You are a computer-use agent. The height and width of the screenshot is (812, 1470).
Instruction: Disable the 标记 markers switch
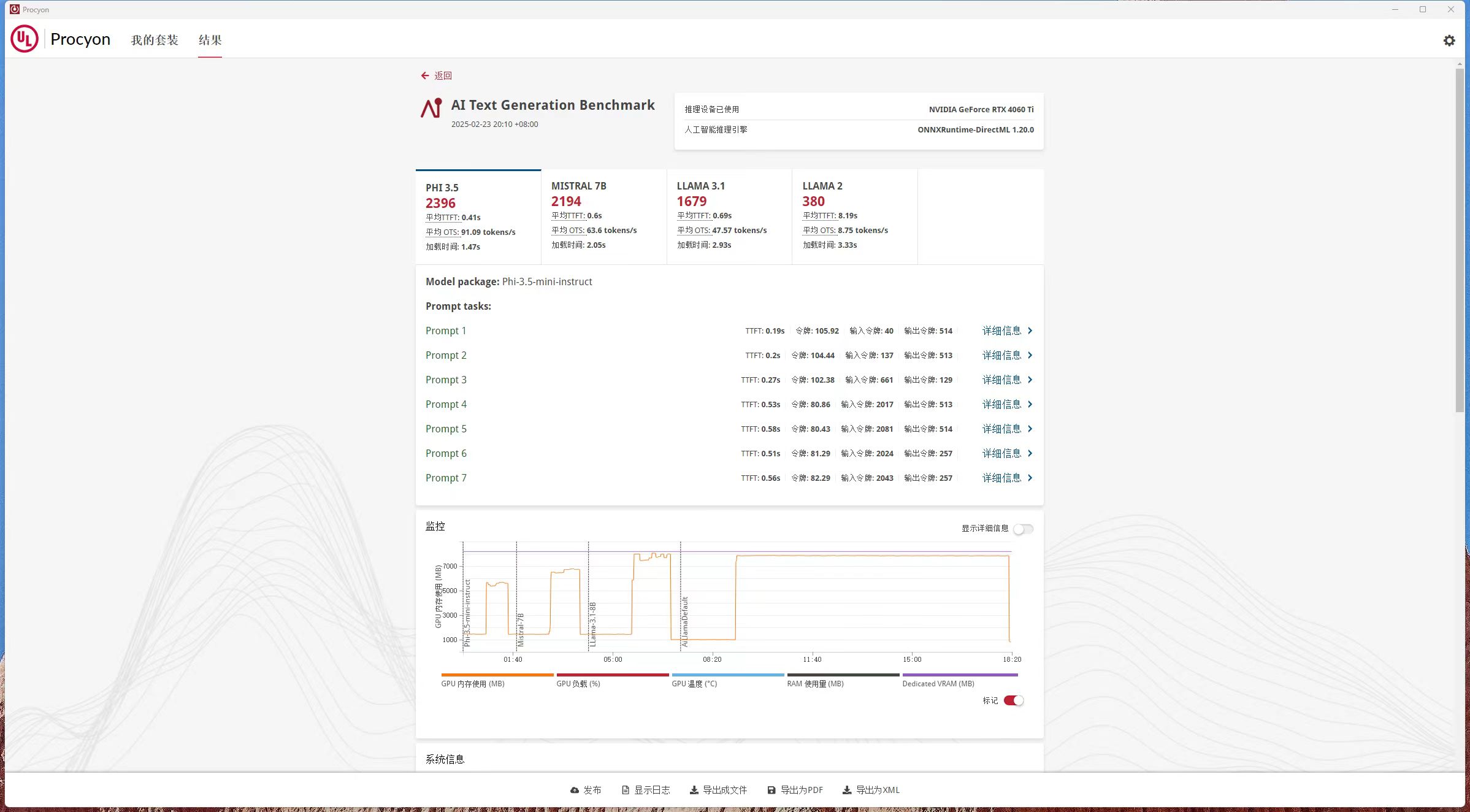point(1014,700)
